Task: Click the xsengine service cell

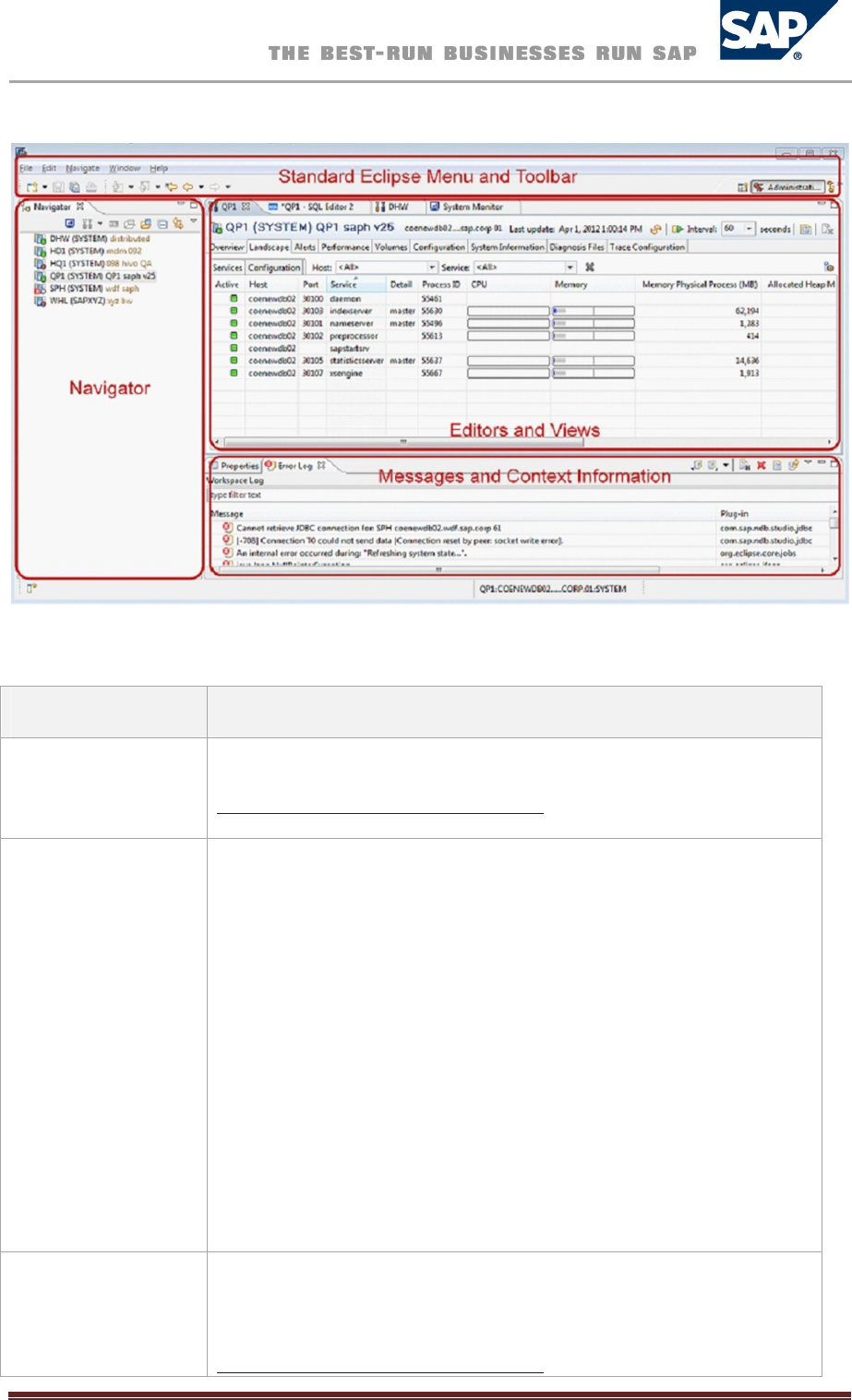Action: click(x=346, y=374)
